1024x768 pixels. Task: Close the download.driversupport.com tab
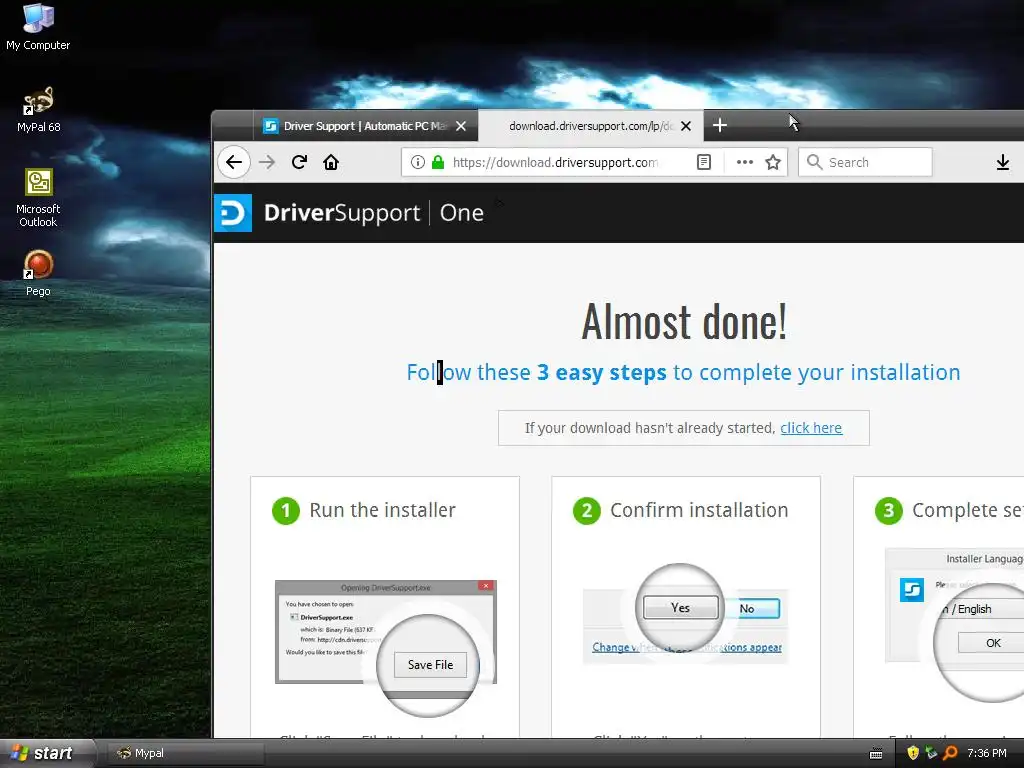(686, 126)
